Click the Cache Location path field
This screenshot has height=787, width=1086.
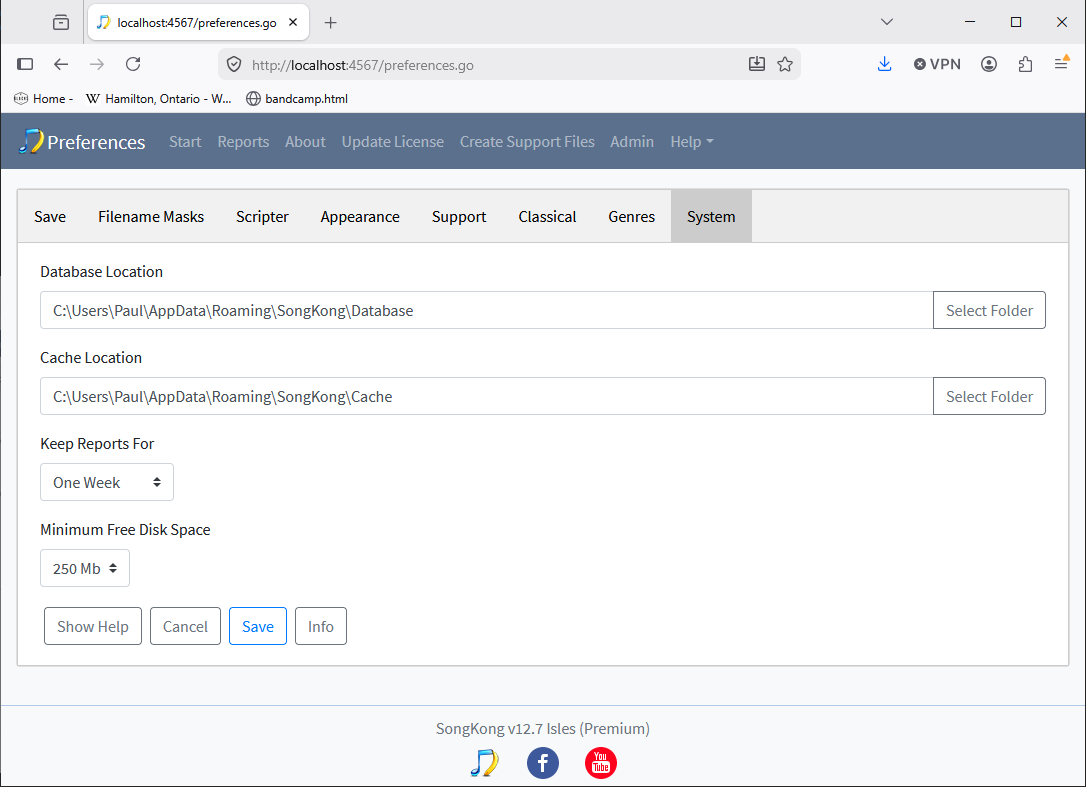[x=486, y=396]
